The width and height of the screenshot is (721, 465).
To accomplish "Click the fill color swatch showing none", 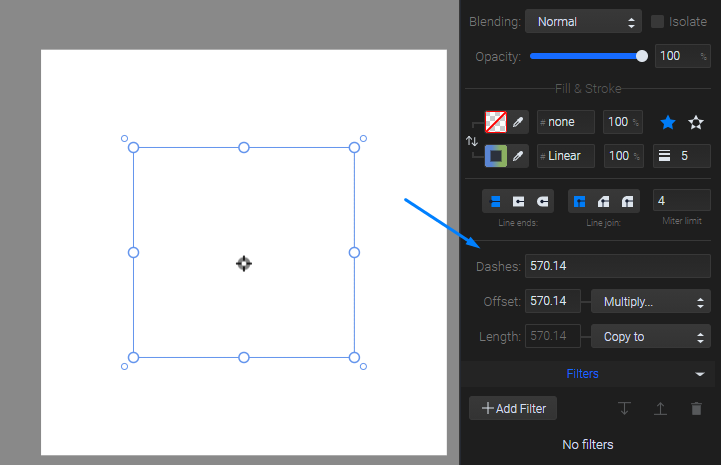I will click(496, 122).
